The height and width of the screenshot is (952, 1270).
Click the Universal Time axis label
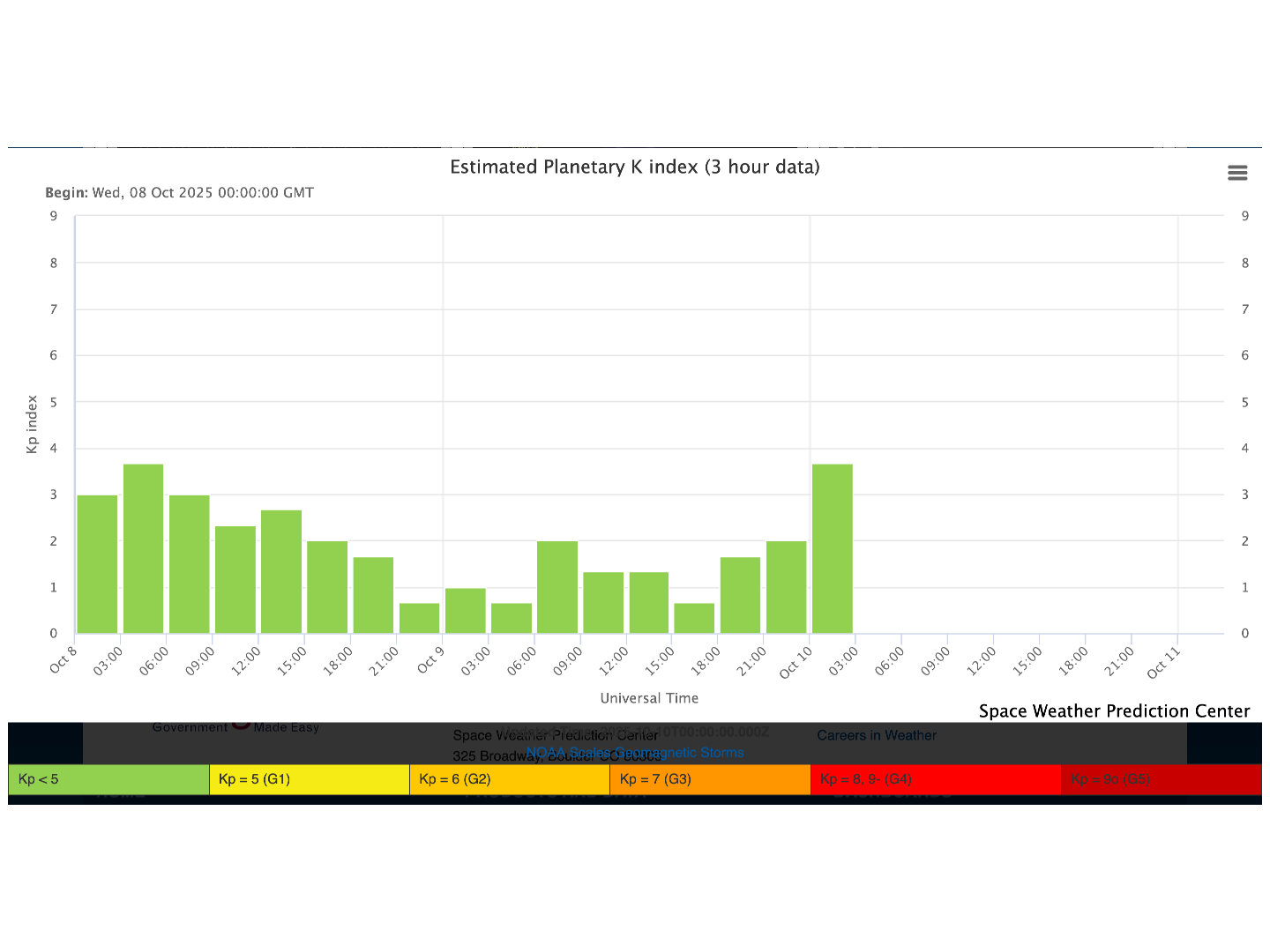[x=649, y=698]
